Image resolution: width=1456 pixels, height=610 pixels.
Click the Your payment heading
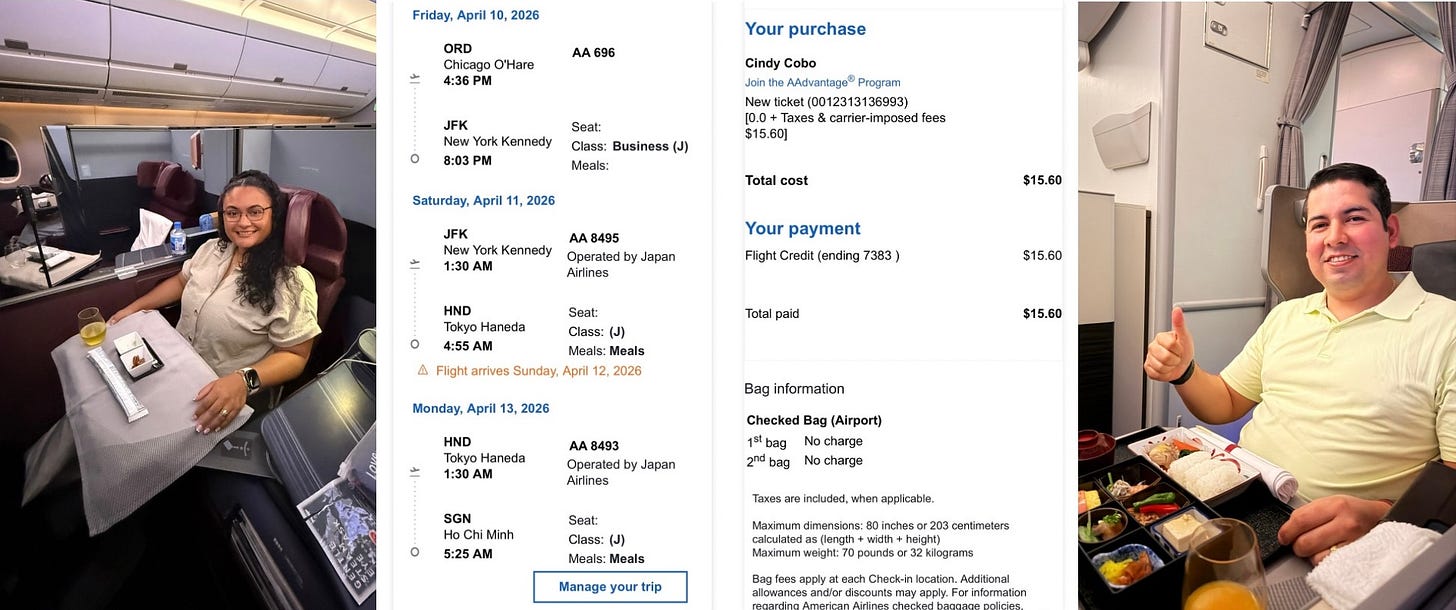802,228
